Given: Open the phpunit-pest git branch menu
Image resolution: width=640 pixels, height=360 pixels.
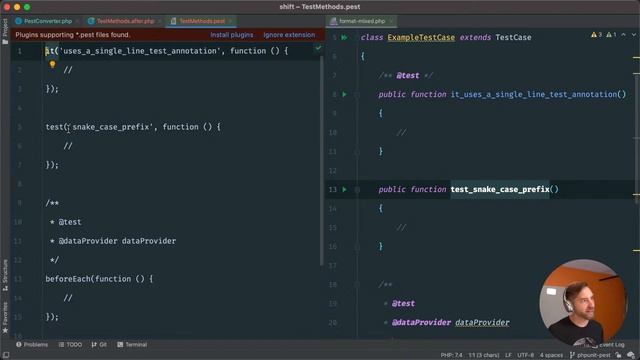Looking at the screenshot, I should click(590, 355).
